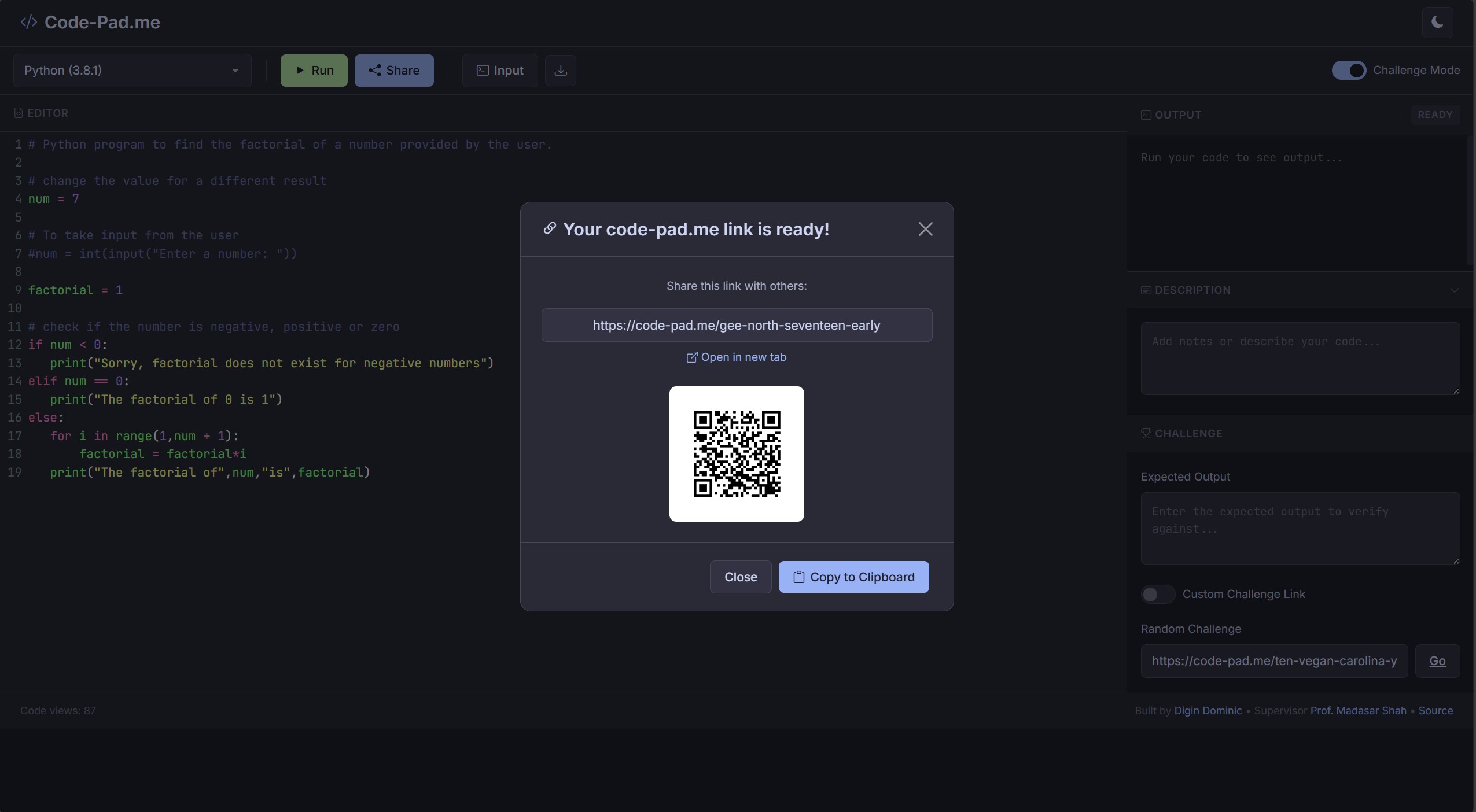Close the share dialog
Image resolution: width=1476 pixels, height=812 pixels.
(x=740, y=577)
